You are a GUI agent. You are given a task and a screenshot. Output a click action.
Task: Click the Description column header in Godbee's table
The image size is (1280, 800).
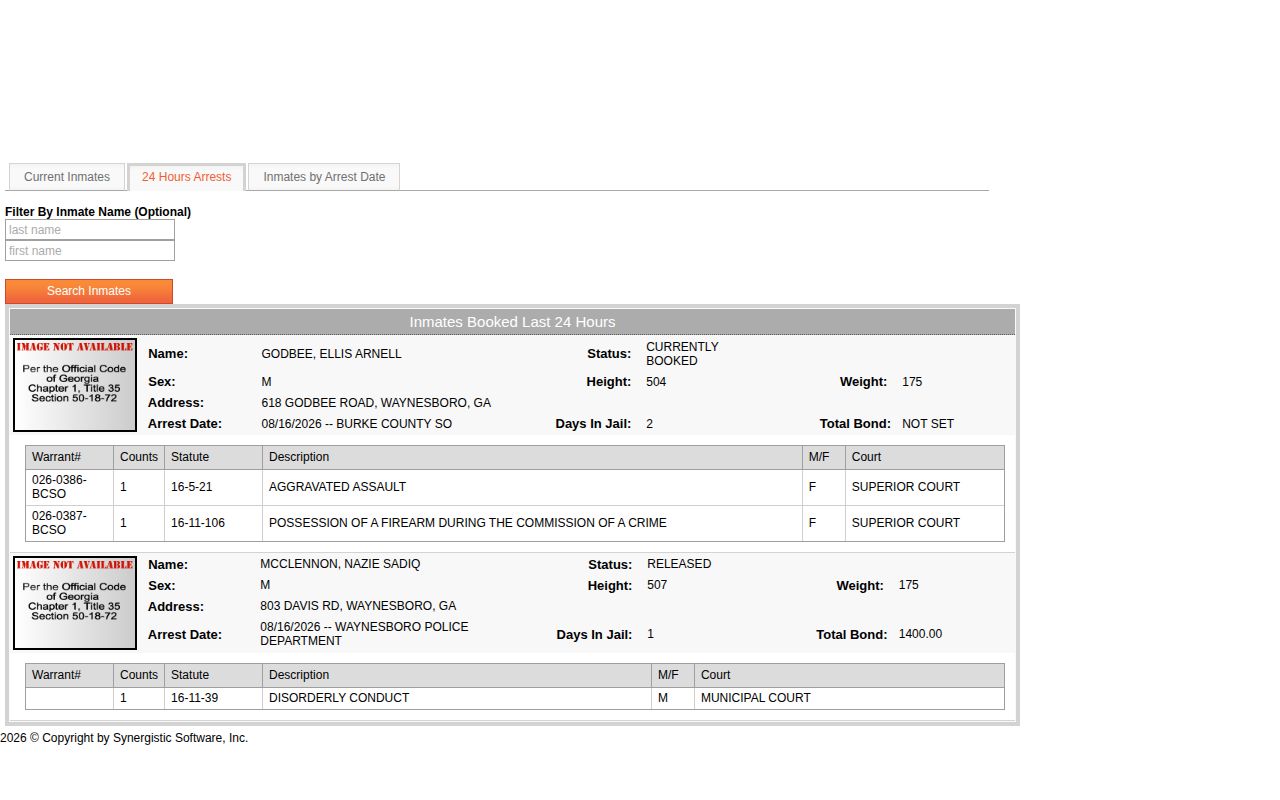point(532,457)
